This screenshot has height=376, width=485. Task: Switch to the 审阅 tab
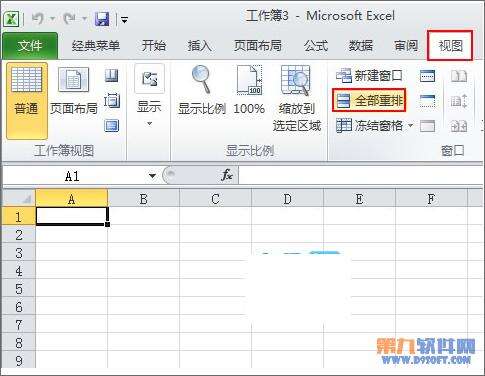pos(406,46)
